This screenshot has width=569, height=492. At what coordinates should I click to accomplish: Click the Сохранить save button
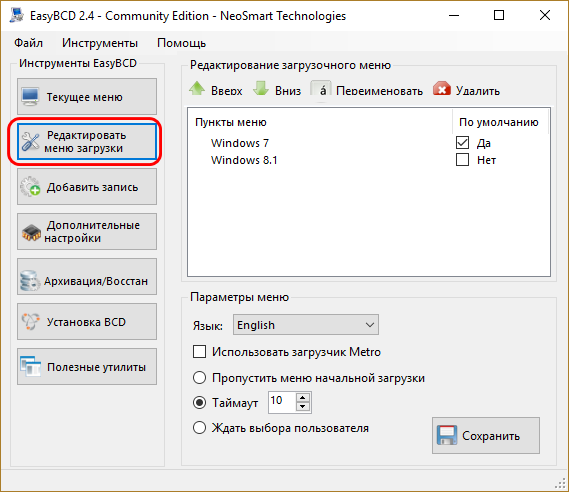tap(486, 435)
